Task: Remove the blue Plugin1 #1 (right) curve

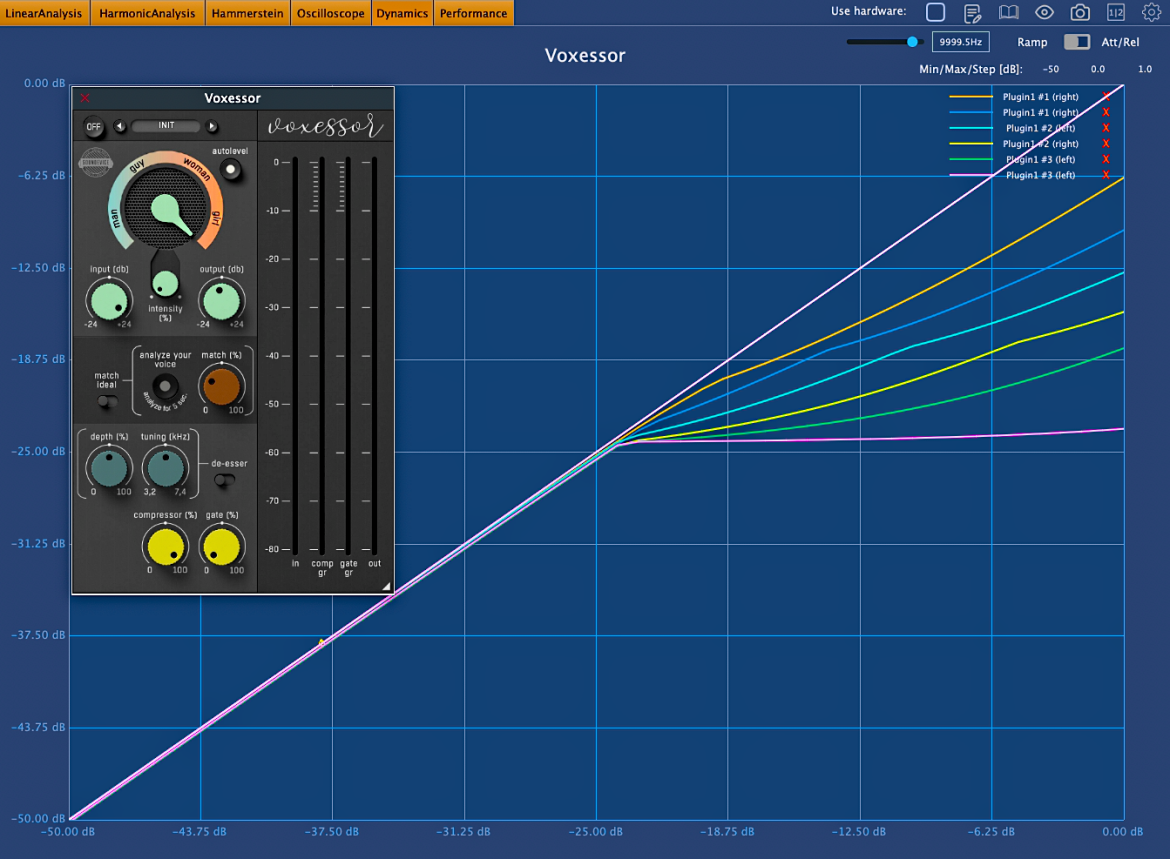Action: (x=1106, y=113)
